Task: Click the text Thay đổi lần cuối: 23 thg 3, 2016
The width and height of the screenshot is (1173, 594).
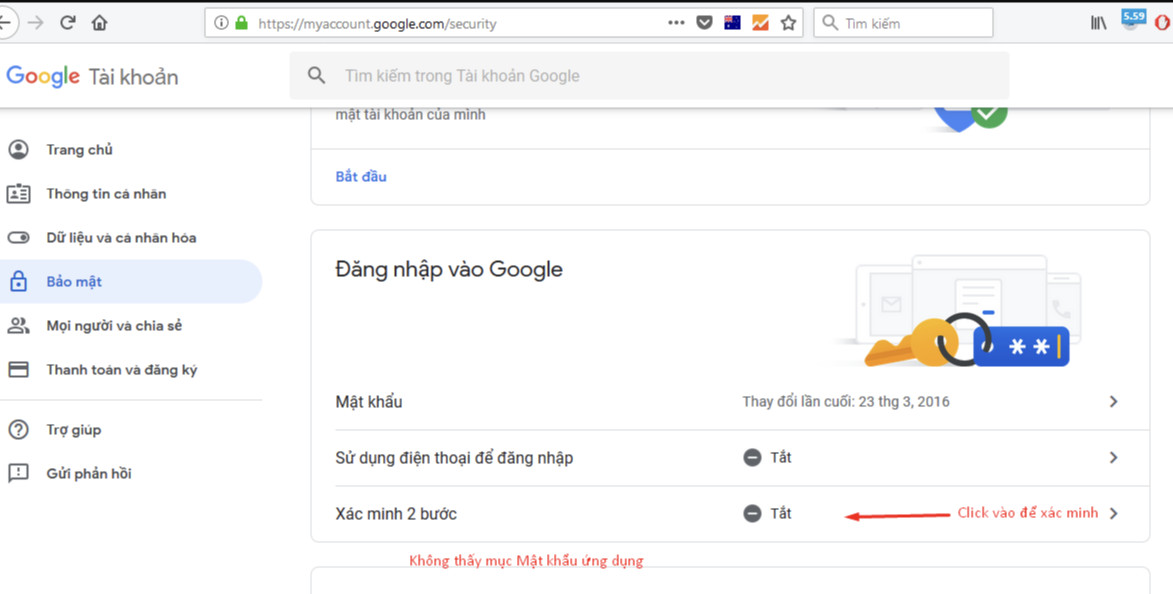Action: (x=845, y=402)
